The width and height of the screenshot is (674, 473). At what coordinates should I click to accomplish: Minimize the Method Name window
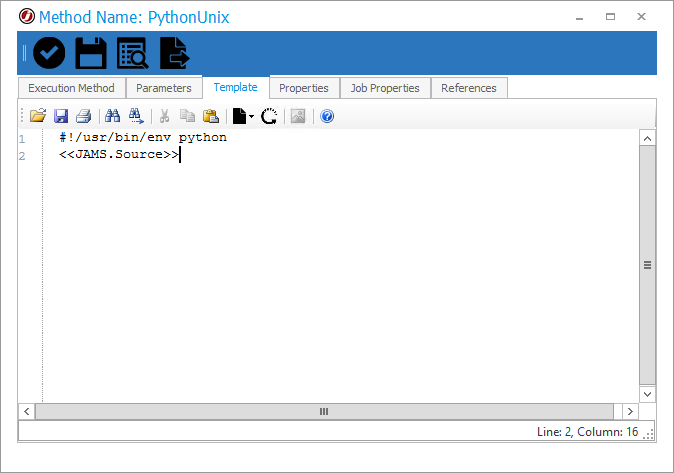click(579, 17)
